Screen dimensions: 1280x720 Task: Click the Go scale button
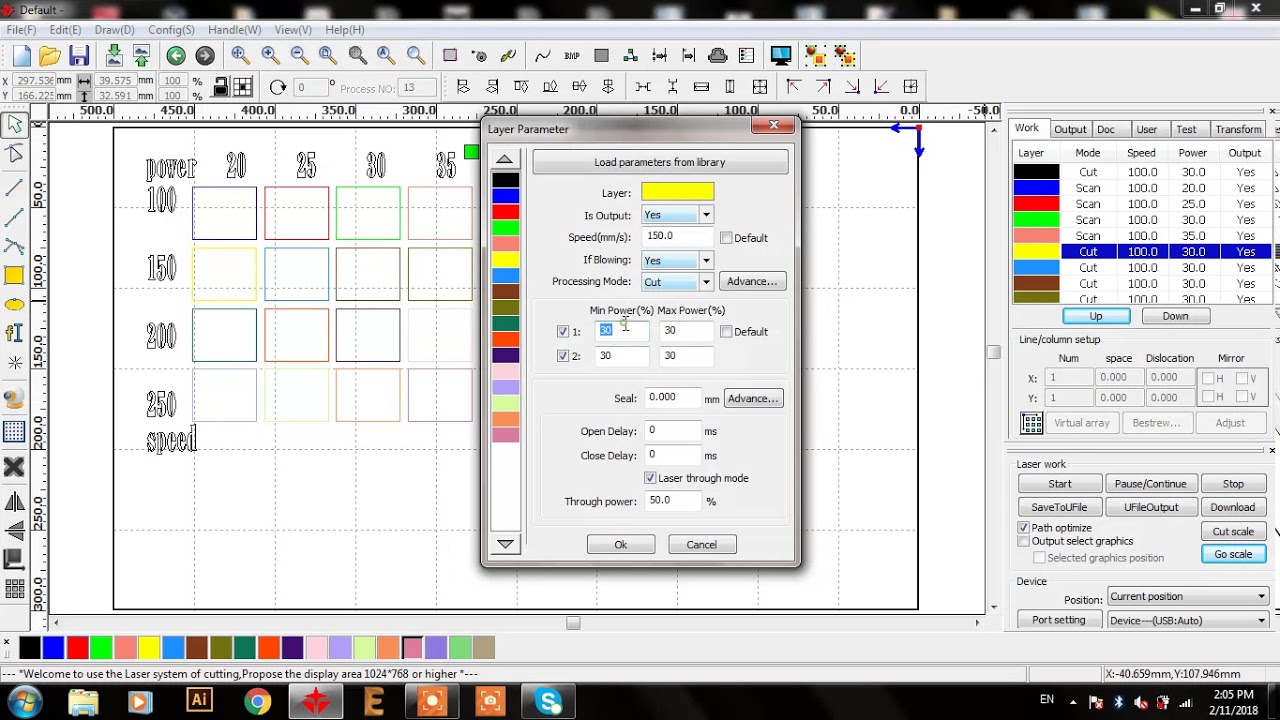click(x=1233, y=555)
